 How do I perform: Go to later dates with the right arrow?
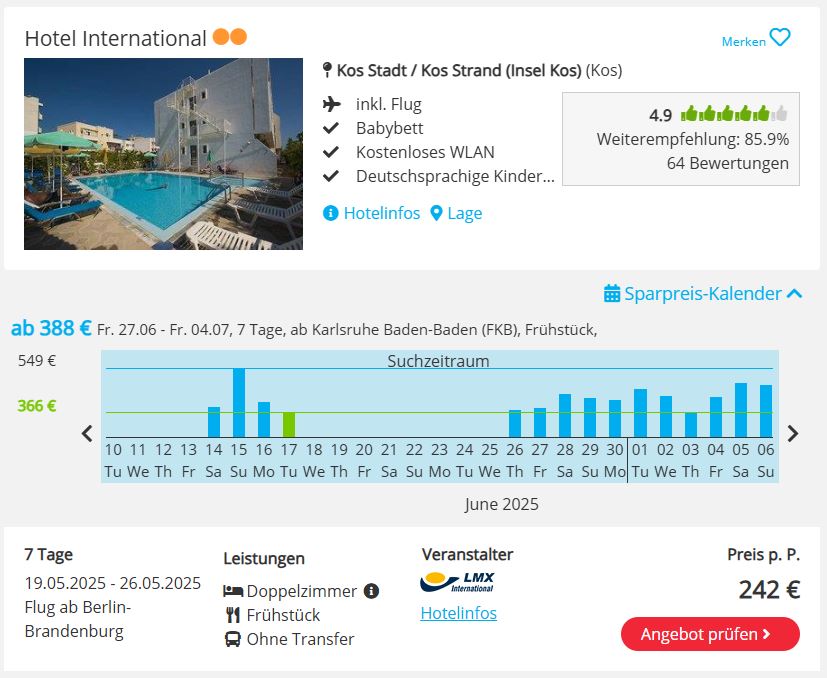793,433
